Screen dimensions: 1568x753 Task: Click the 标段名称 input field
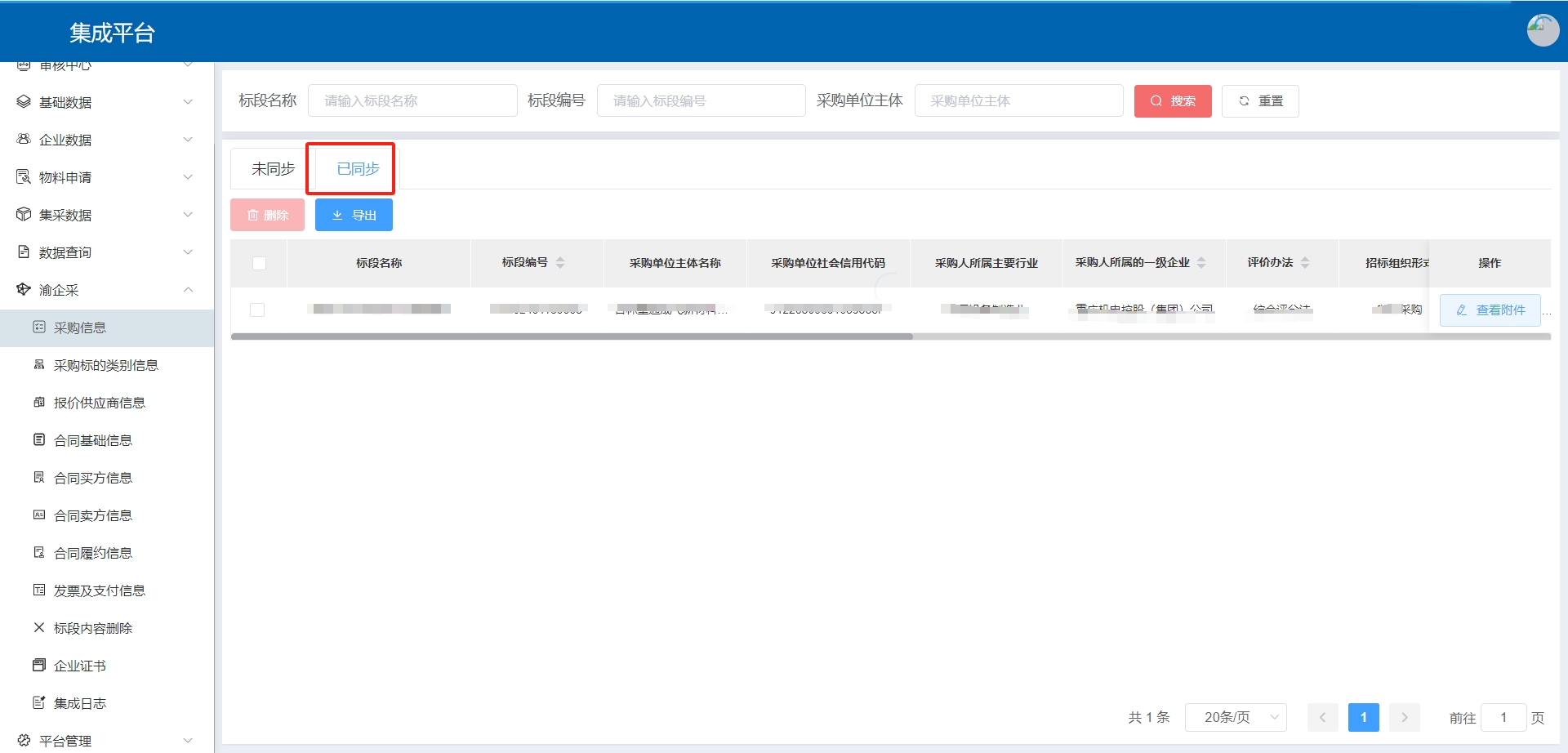[x=412, y=101]
